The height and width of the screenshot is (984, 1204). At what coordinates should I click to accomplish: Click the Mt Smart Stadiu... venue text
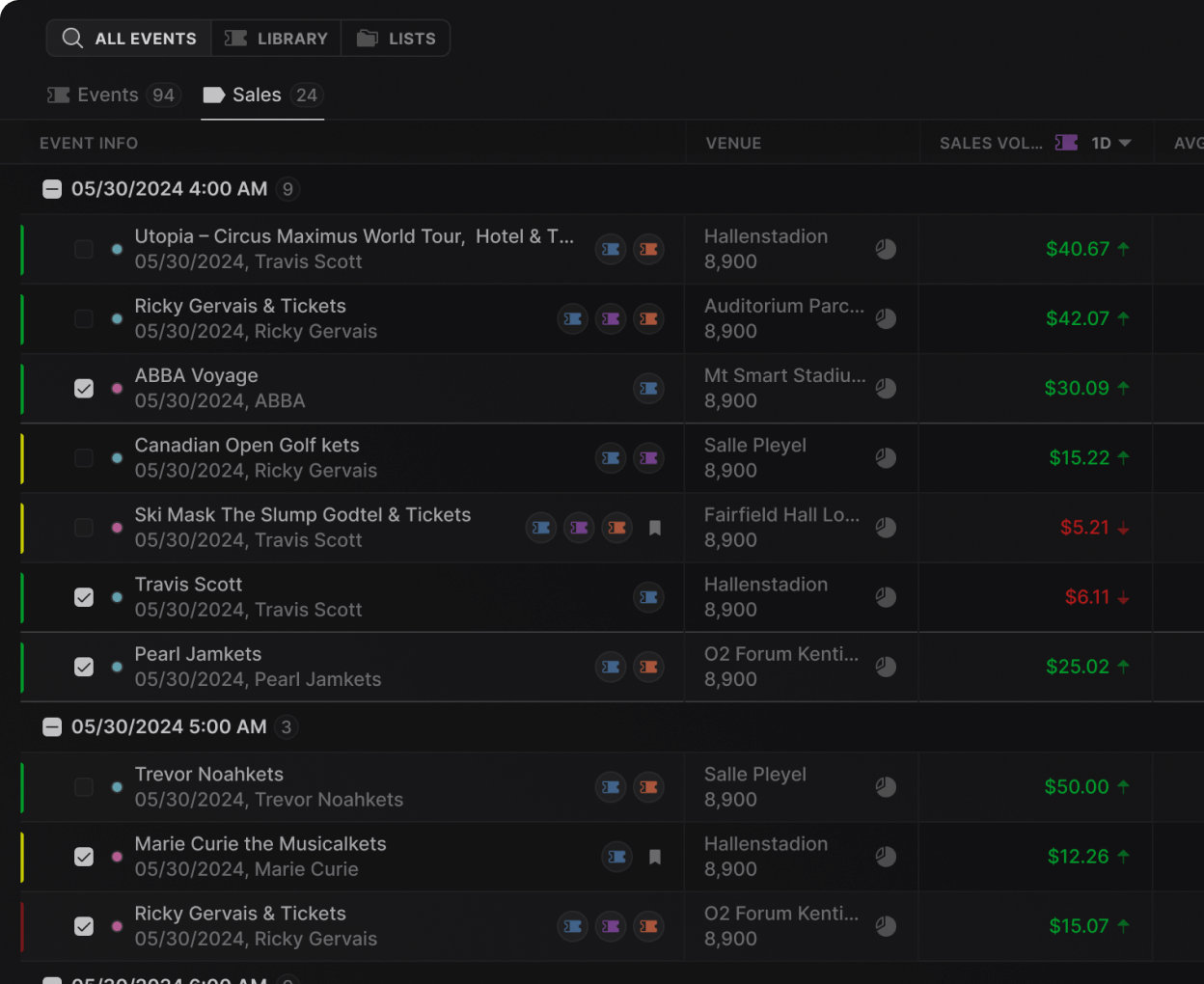point(785,375)
